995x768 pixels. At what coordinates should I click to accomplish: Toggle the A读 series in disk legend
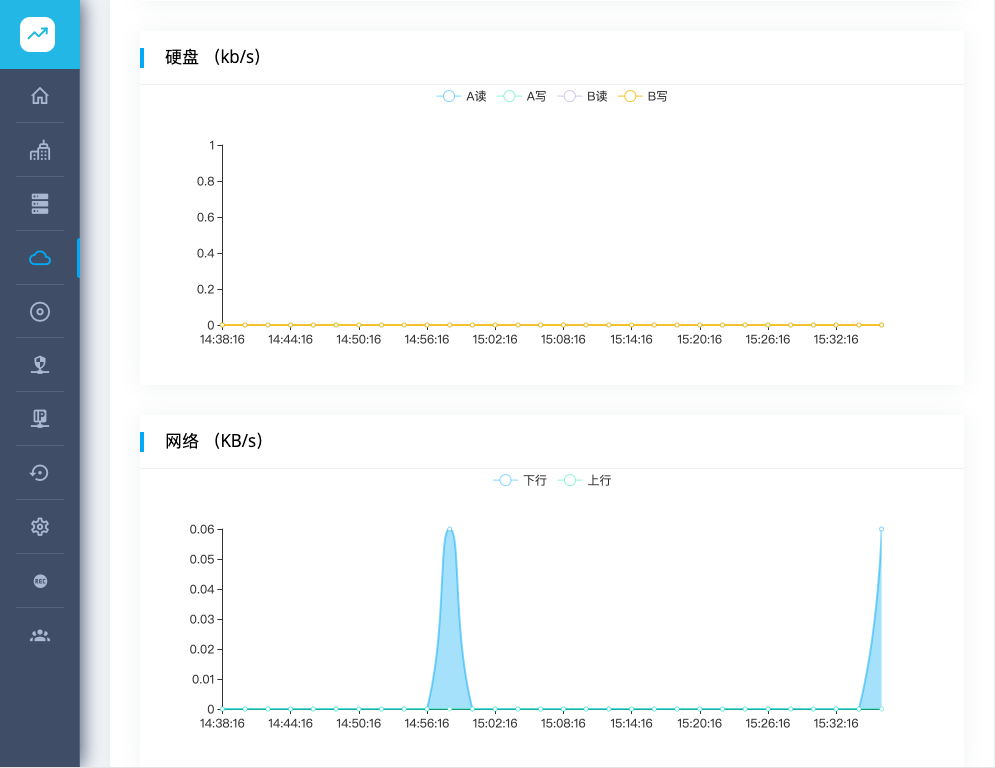tap(462, 96)
